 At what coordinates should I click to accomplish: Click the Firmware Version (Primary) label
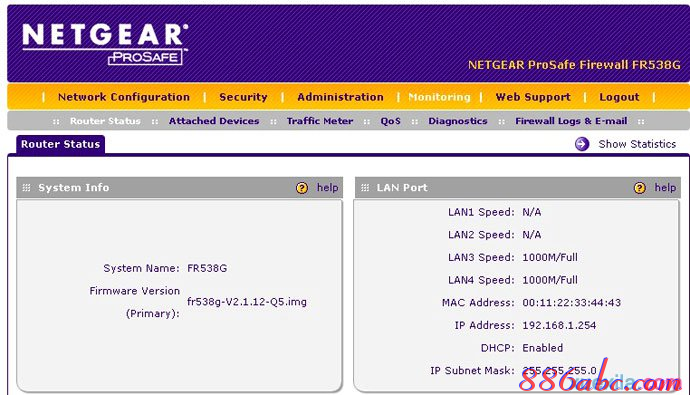coord(135,302)
